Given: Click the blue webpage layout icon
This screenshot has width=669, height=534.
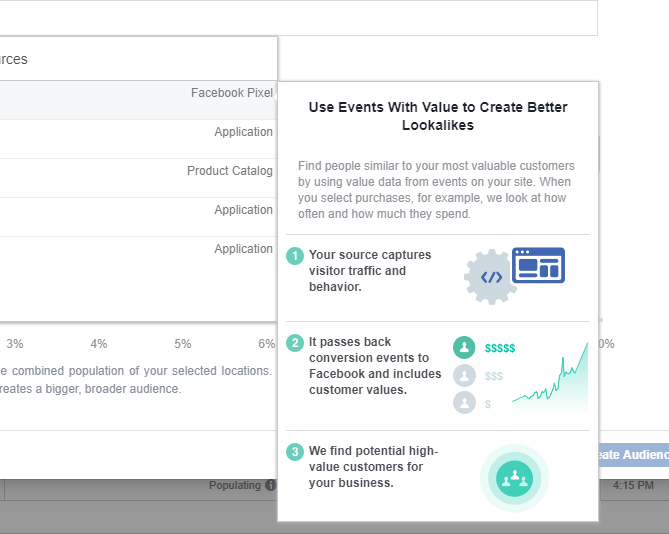Looking at the screenshot, I should [538, 265].
